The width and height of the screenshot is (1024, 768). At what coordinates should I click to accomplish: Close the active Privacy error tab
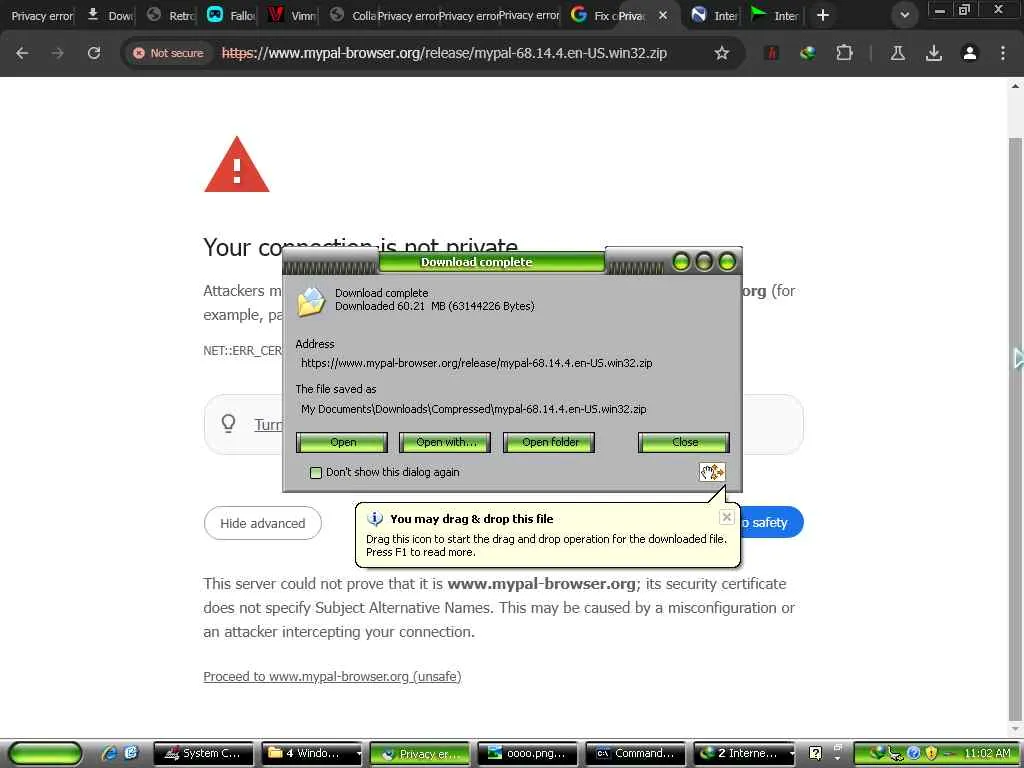coord(663,15)
